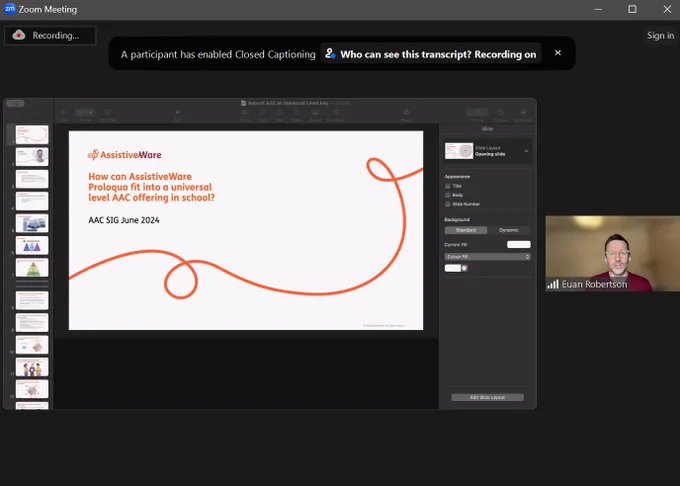Screen dimensions: 680x486
Task: Click the Zoom app logo in title bar
Action: [x=10, y=9]
